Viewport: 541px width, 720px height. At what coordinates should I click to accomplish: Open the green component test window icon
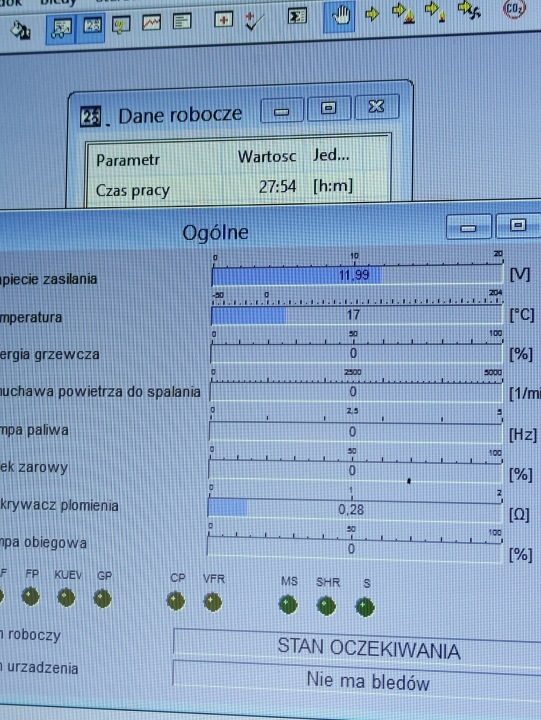click(x=120, y=24)
